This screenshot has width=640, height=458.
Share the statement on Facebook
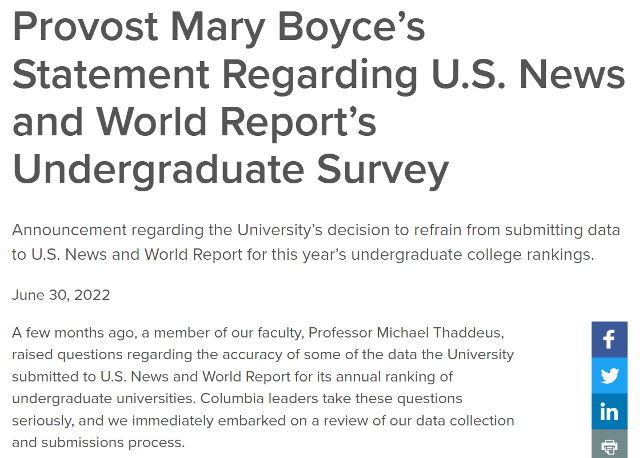[609, 339]
